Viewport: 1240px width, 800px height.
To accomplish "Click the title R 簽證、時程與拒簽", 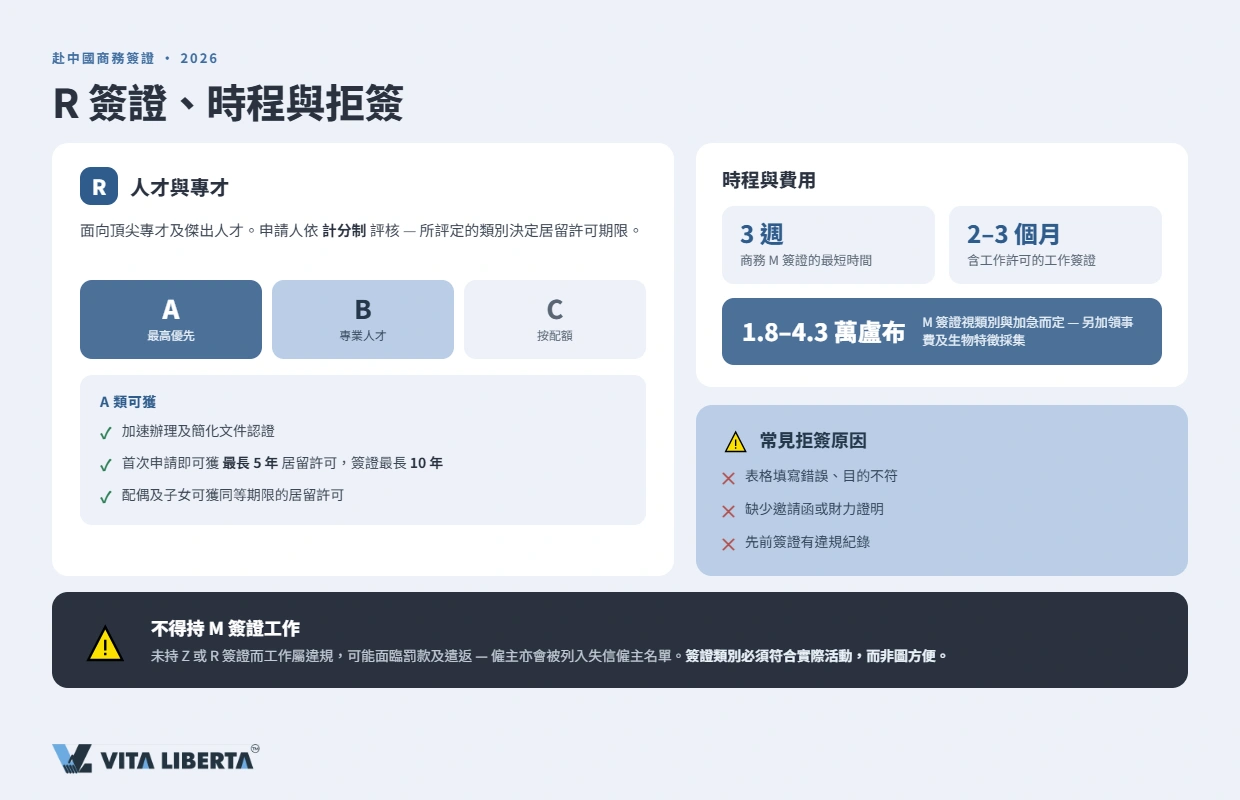I will tap(228, 103).
